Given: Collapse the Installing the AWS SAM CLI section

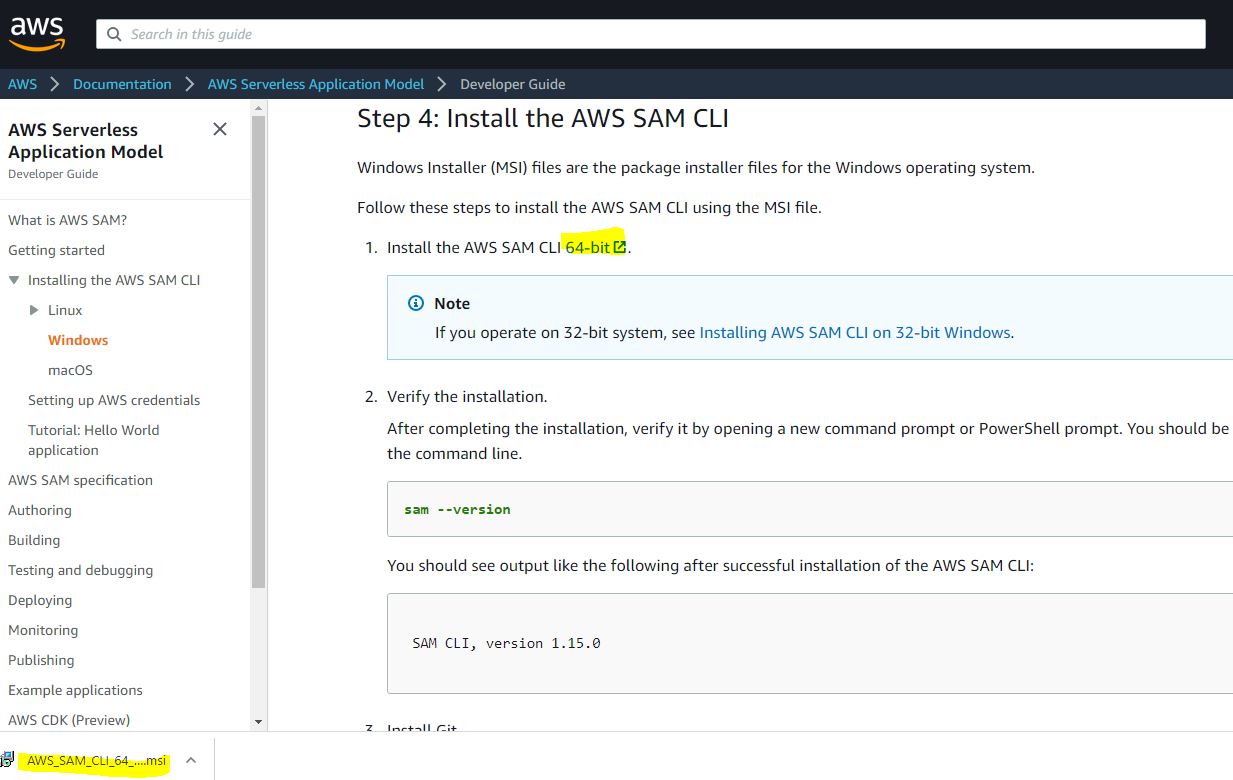Looking at the screenshot, I should pos(14,280).
